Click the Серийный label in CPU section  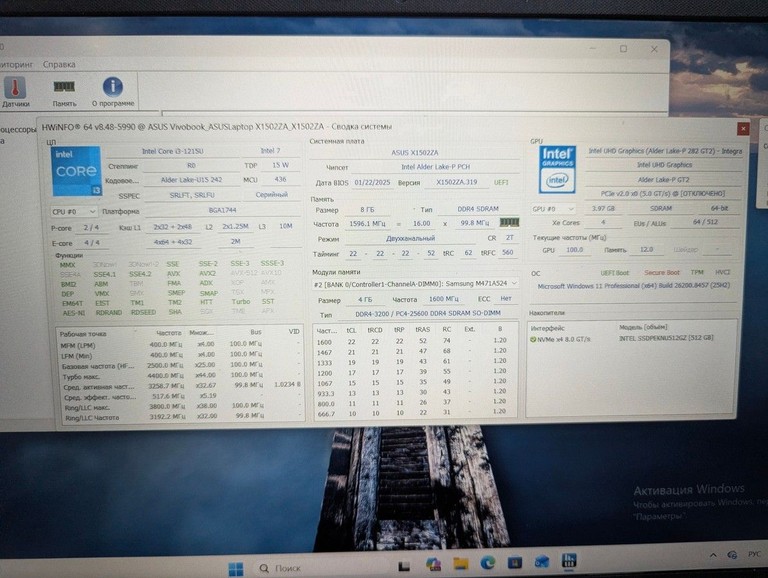coord(271,194)
